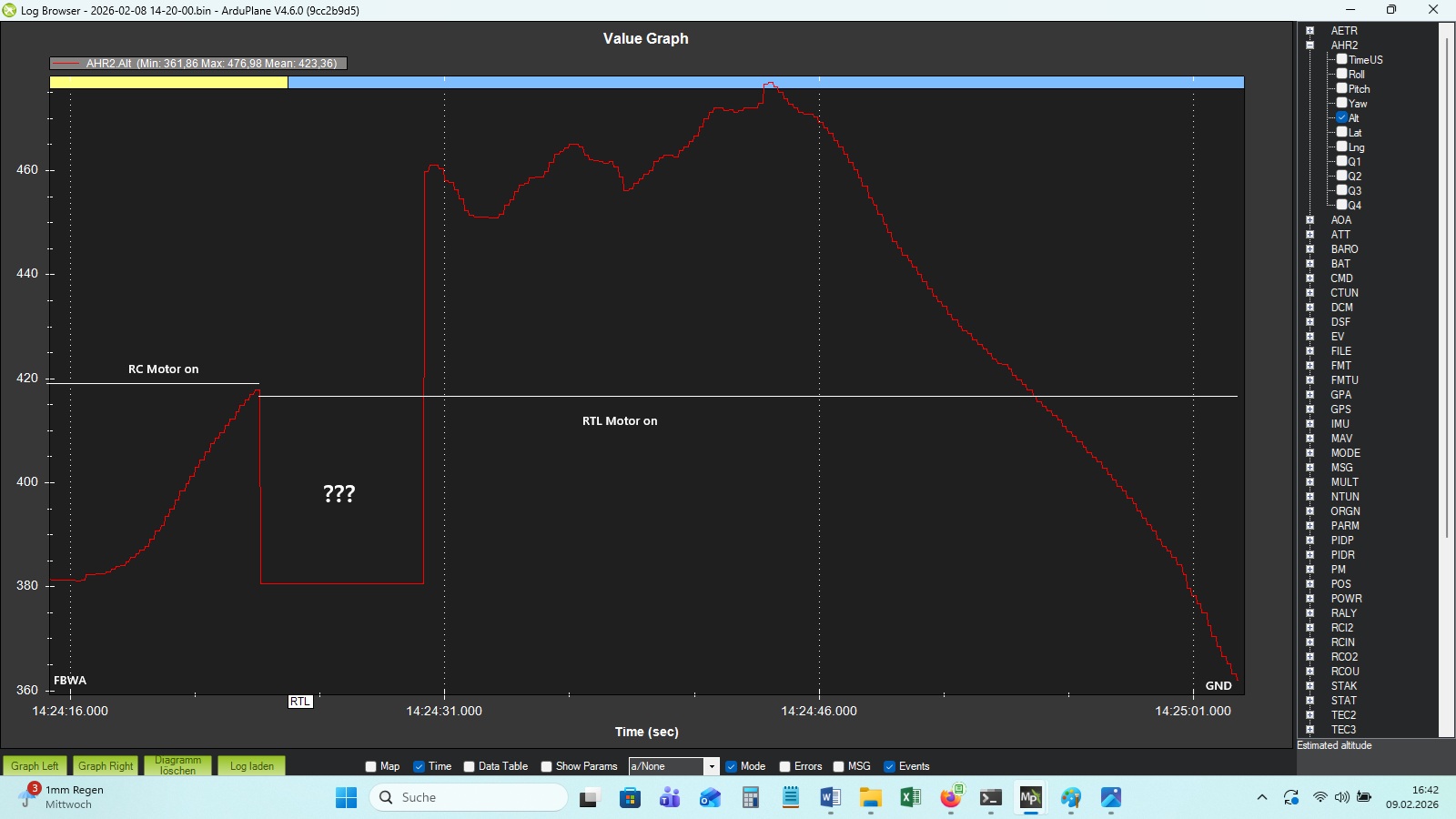Image resolution: width=1456 pixels, height=819 pixels.
Task: Launch Microsoft Word from taskbar
Action: tap(830, 798)
